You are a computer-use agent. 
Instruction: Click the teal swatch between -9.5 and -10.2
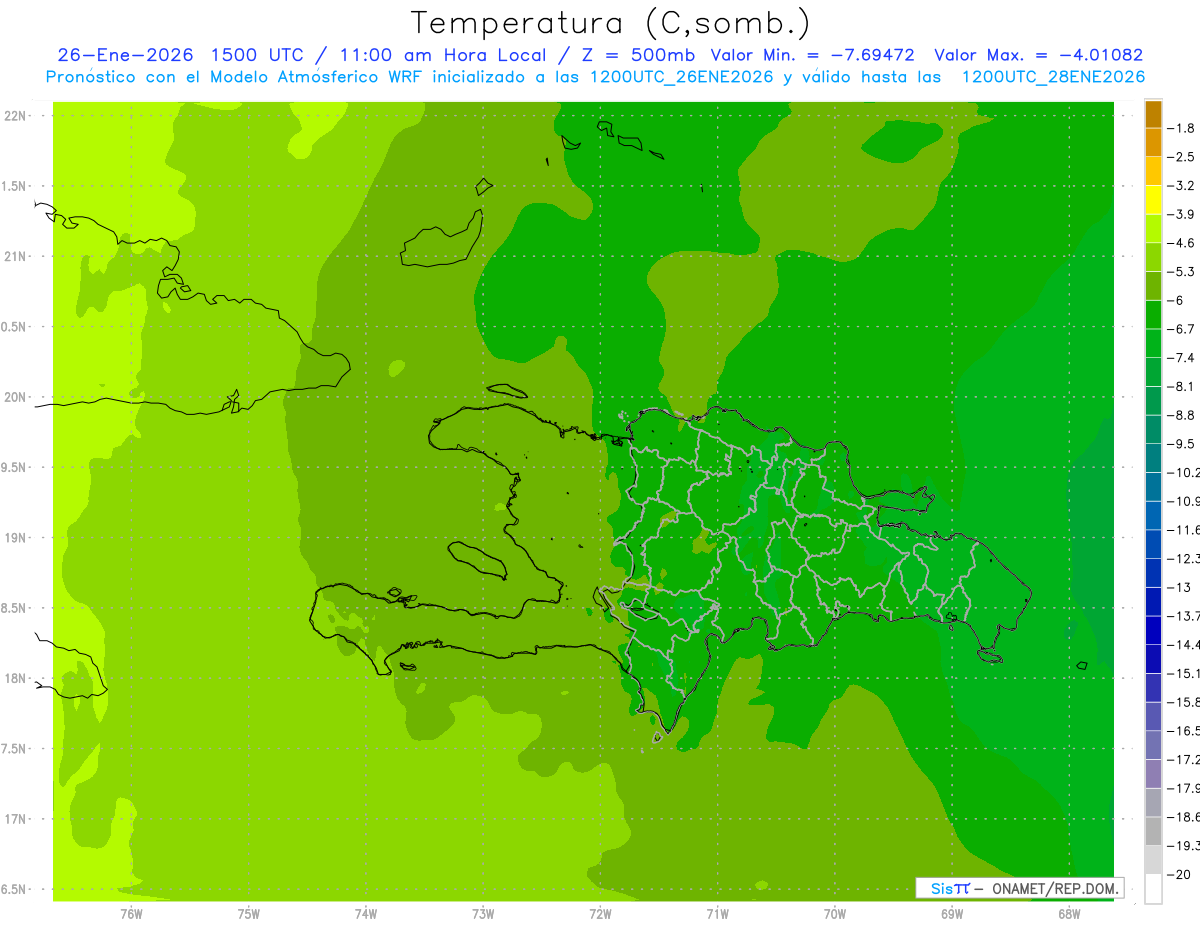[x=1153, y=458]
